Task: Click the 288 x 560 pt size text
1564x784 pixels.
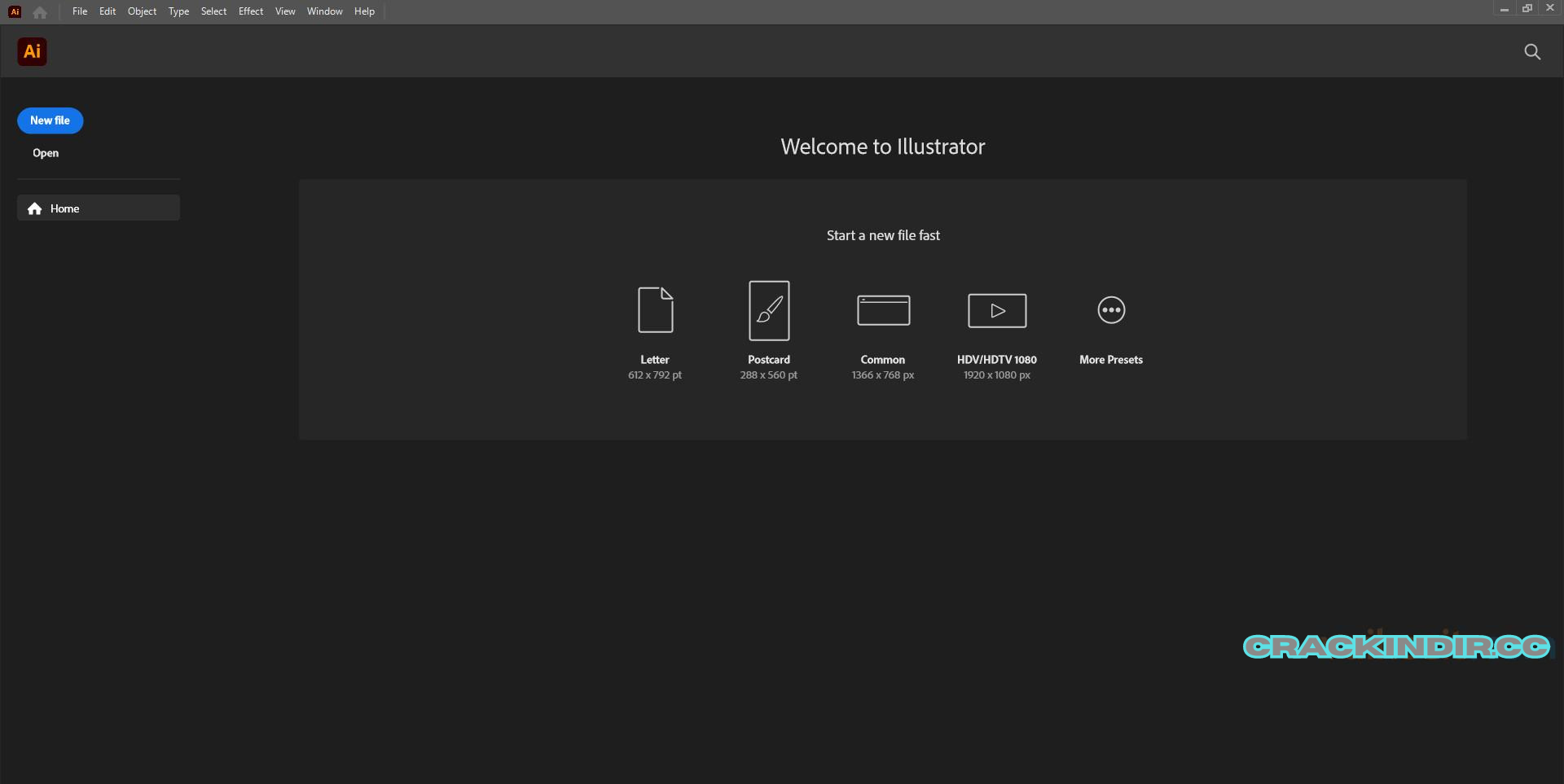Action: click(x=769, y=375)
